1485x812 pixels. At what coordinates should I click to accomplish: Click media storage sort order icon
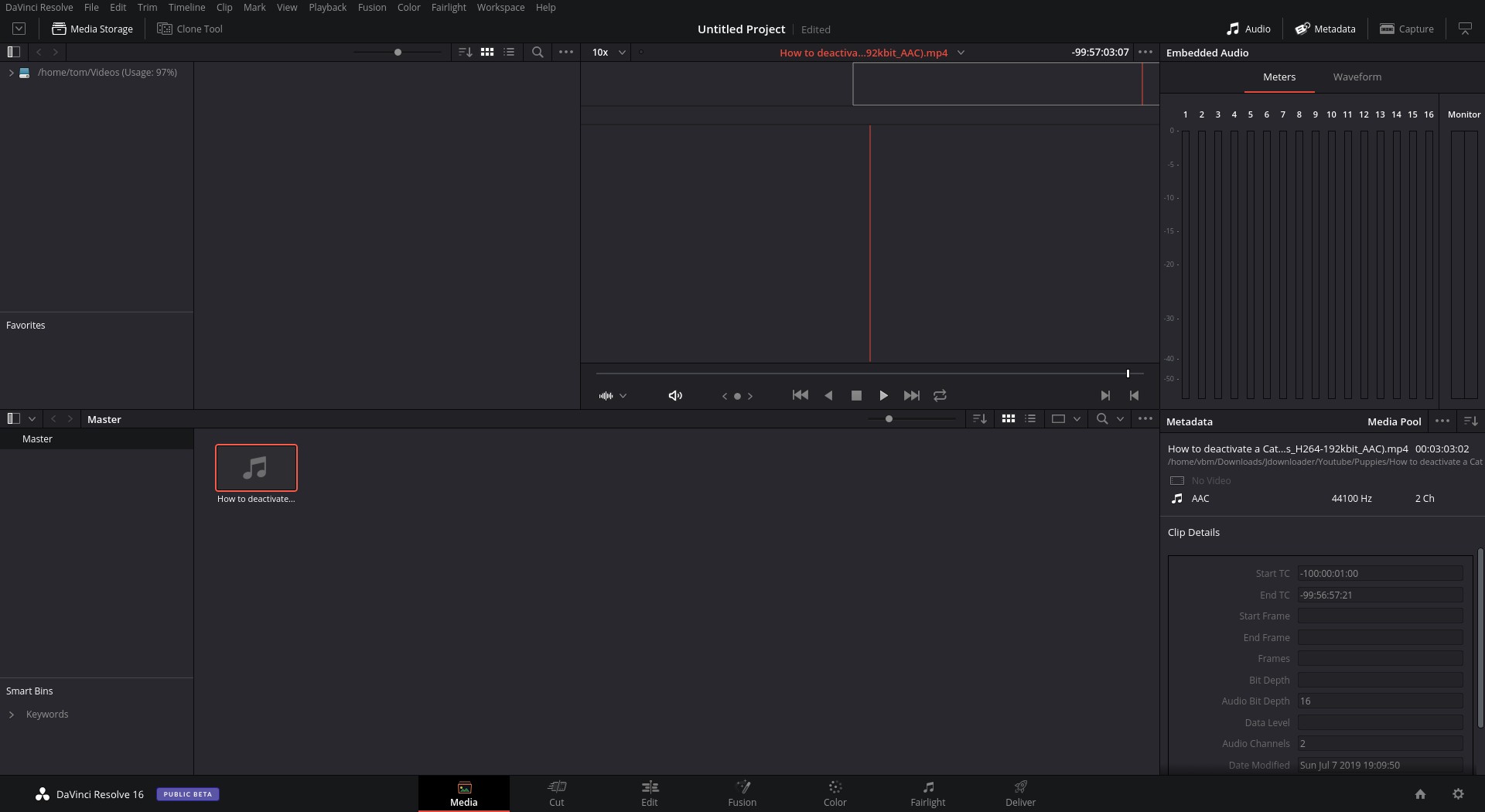465,52
